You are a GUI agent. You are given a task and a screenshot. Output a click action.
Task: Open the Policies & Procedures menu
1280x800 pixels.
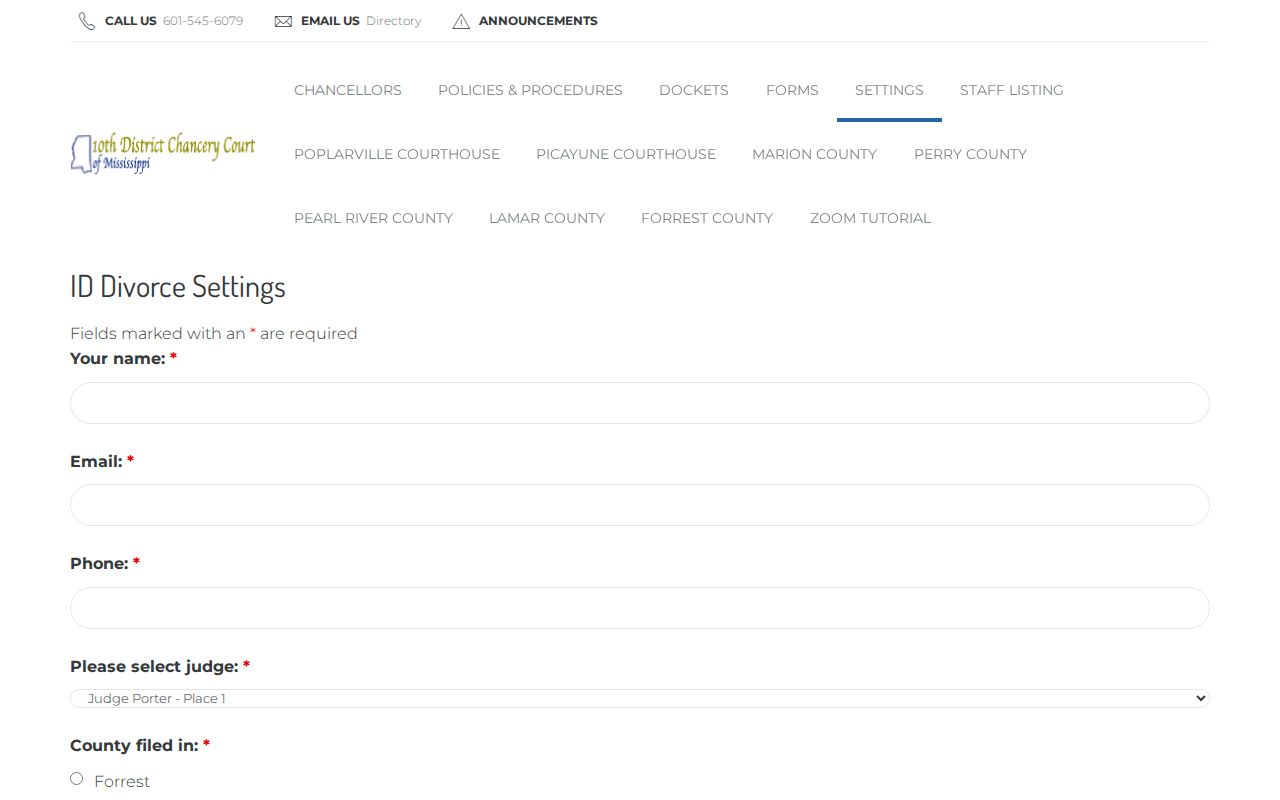pos(530,90)
